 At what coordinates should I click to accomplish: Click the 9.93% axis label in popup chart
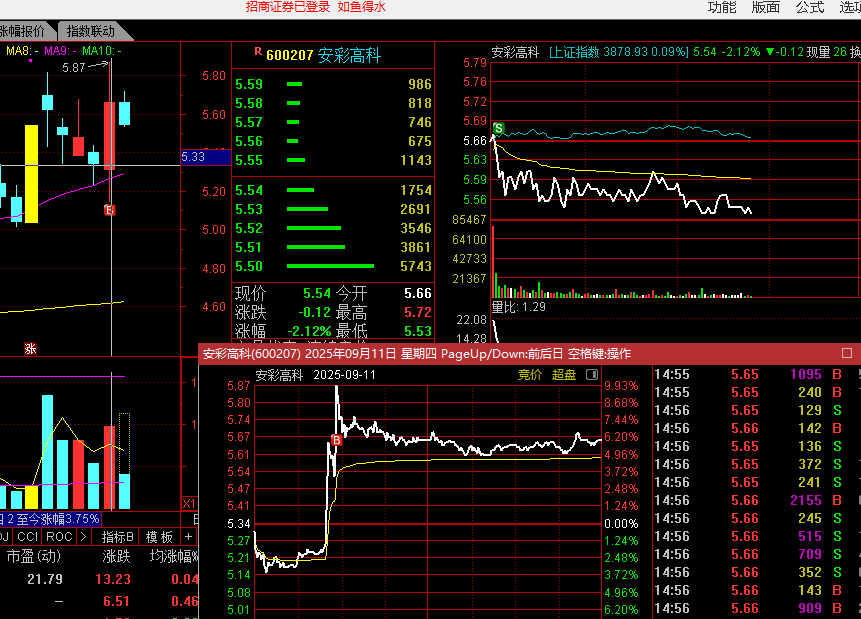click(x=621, y=386)
